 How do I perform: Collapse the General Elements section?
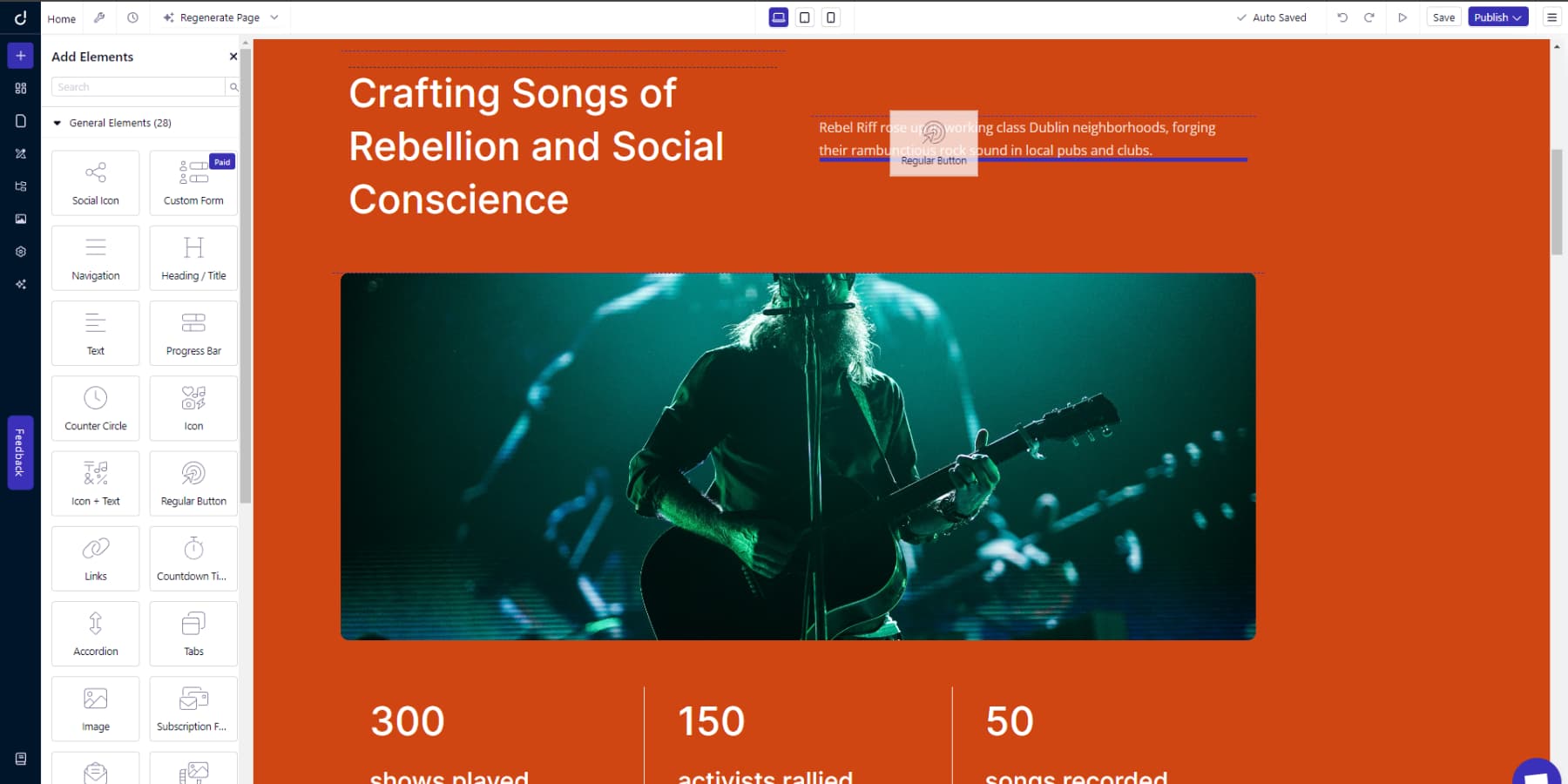click(x=58, y=123)
